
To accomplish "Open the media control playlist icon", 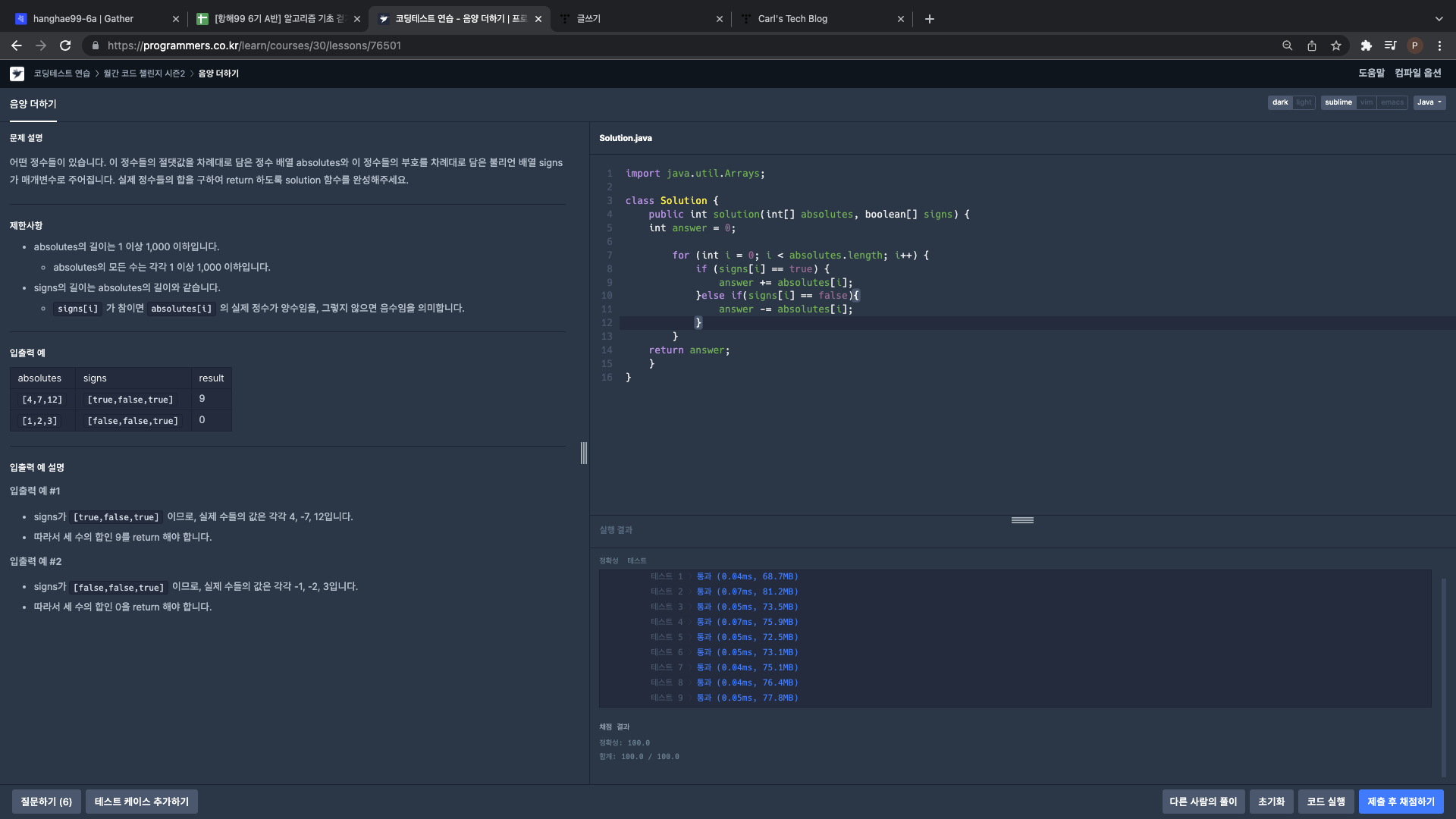I will 1390,45.
